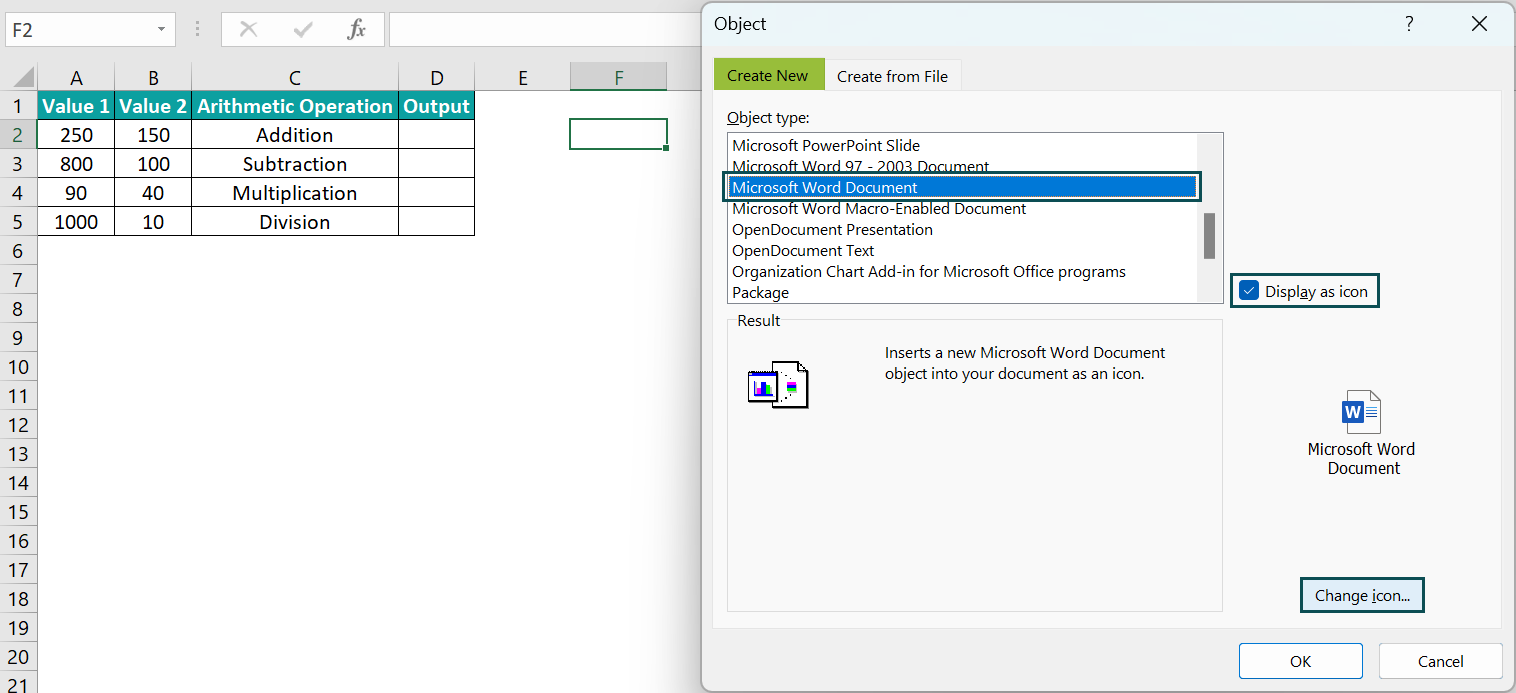Click the selected cell F2
Image resolution: width=1516 pixels, height=693 pixels.
618,134
